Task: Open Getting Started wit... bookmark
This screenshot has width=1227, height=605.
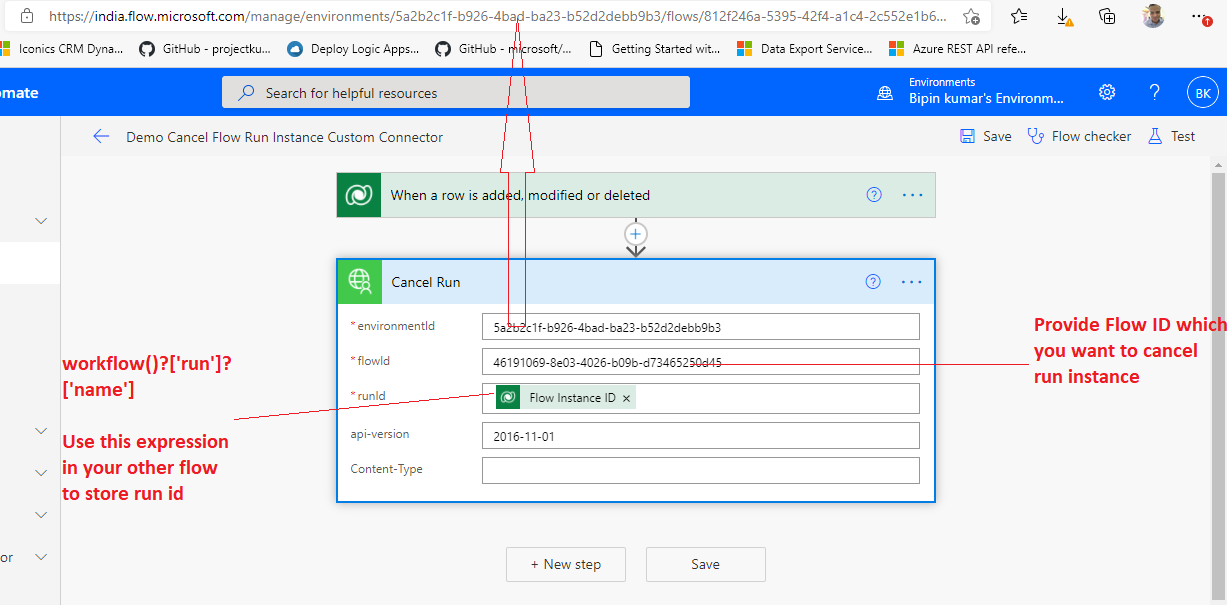Action: click(655, 48)
